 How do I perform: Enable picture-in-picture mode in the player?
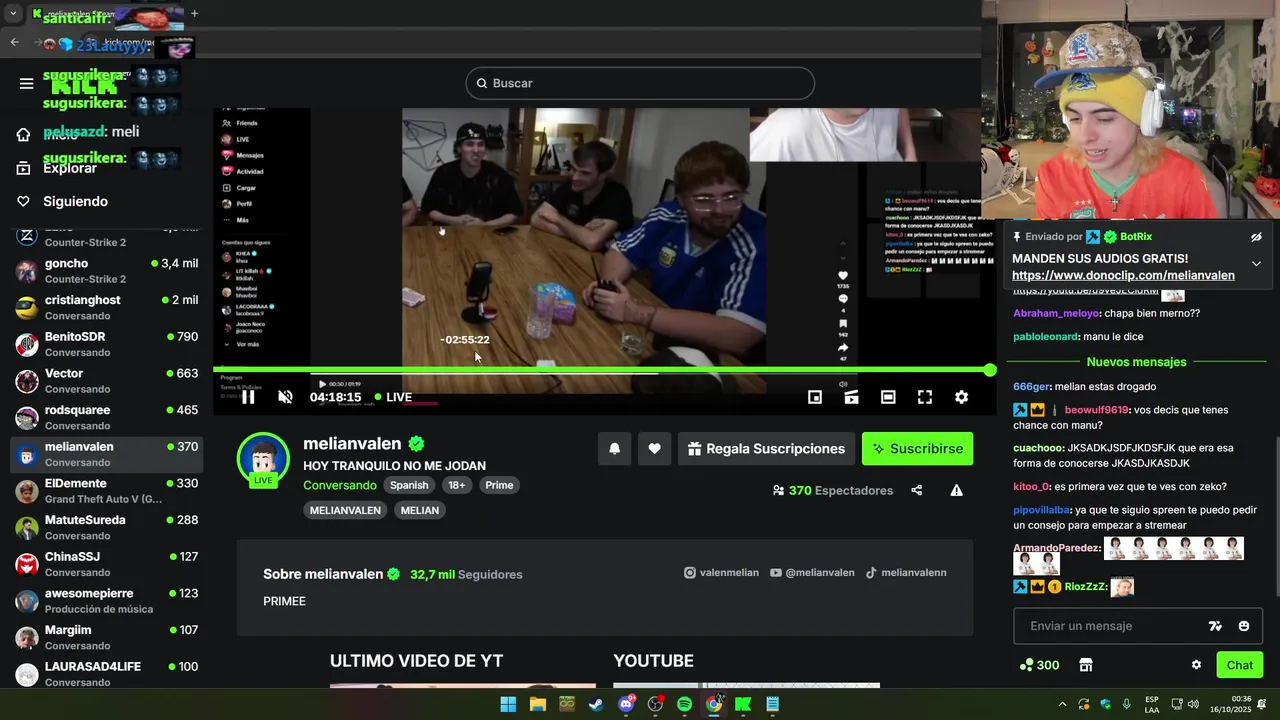(x=815, y=397)
